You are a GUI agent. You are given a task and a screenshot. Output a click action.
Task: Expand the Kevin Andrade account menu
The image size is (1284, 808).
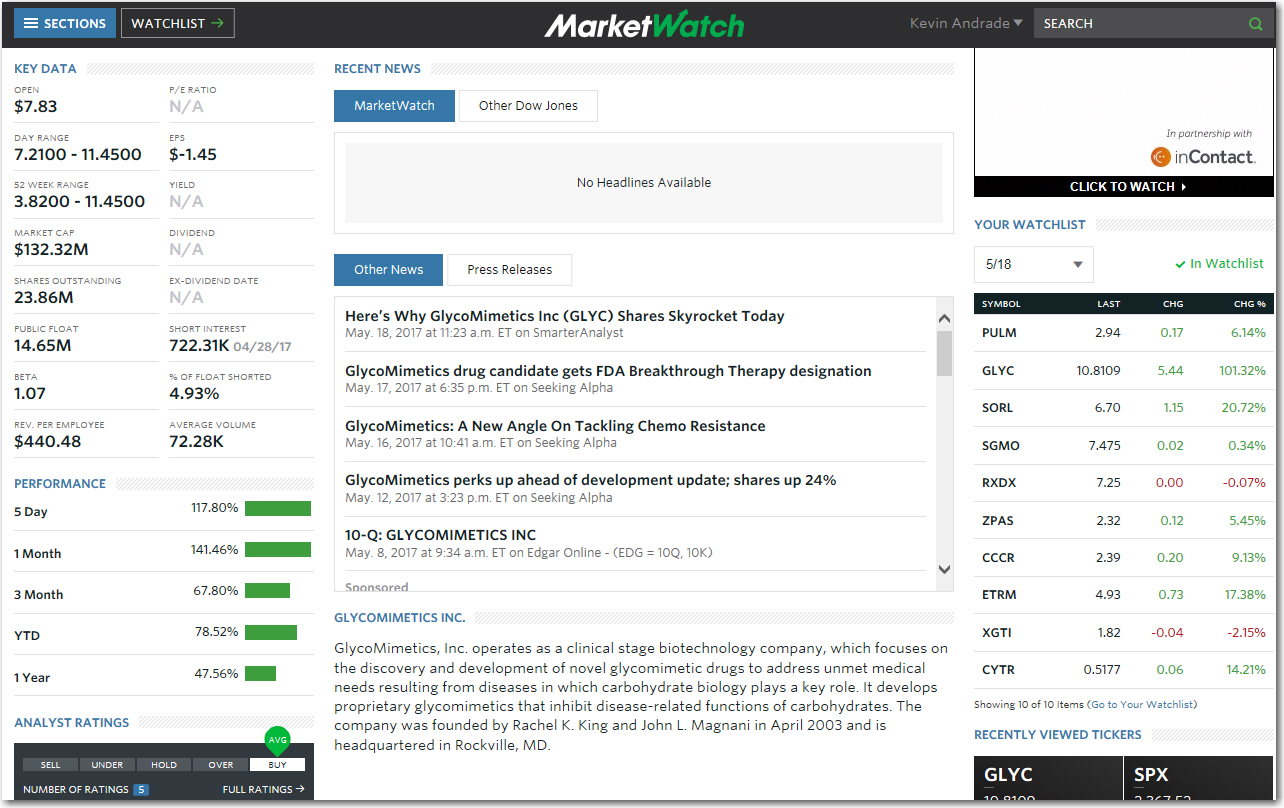click(x=966, y=23)
